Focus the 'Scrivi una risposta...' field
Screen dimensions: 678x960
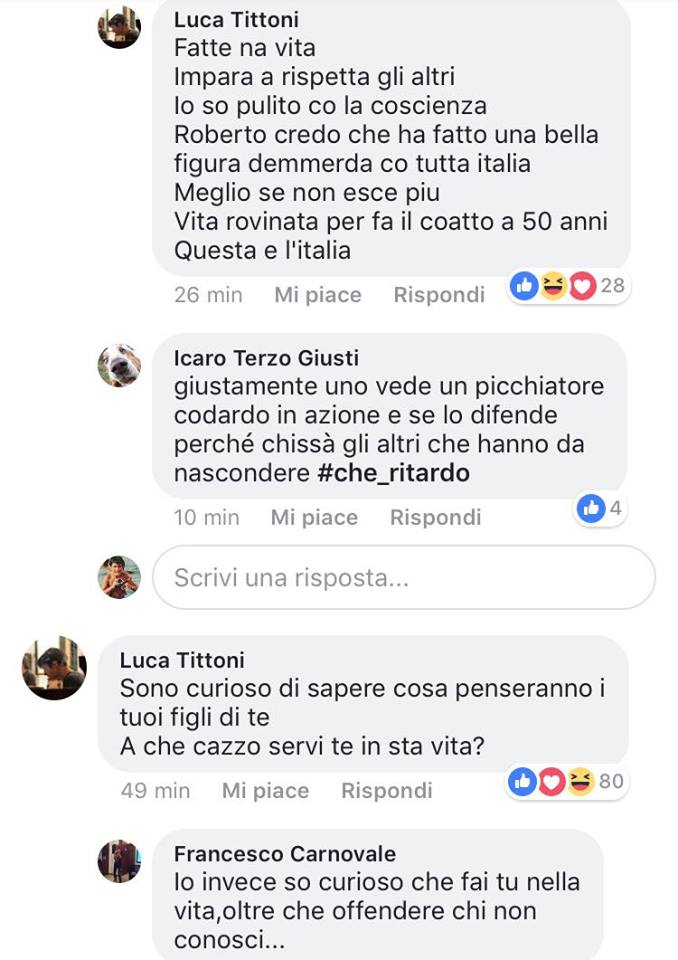(404, 577)
